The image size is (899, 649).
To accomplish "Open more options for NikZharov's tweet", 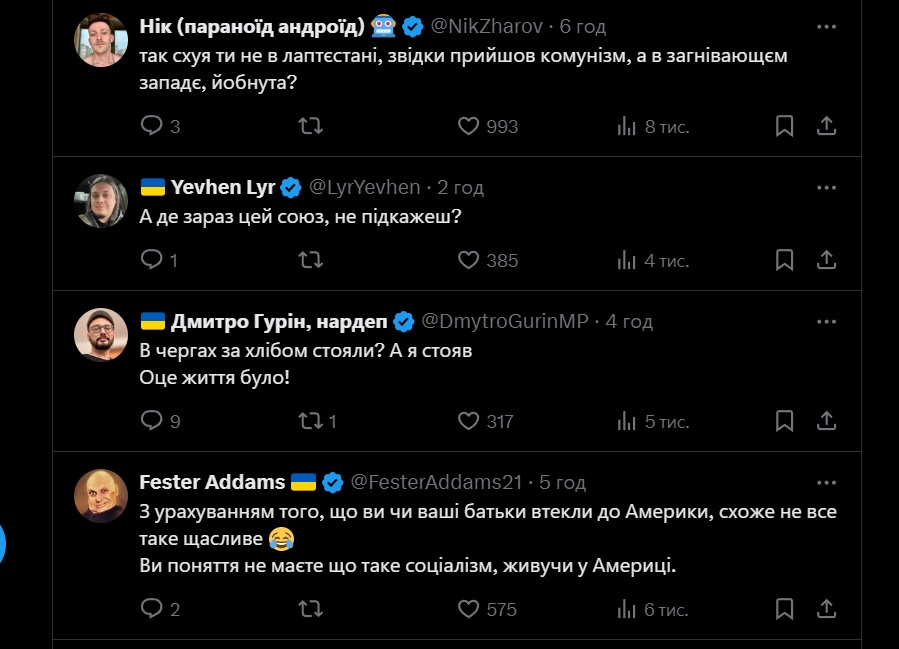I will point(826,27).
